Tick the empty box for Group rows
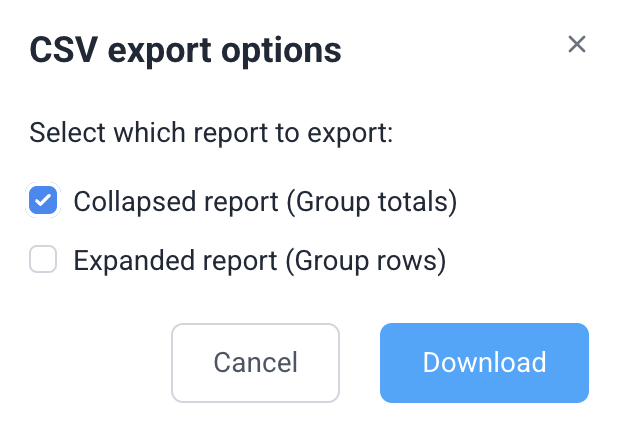Screen dimensions: 618x430 point(43,261)
